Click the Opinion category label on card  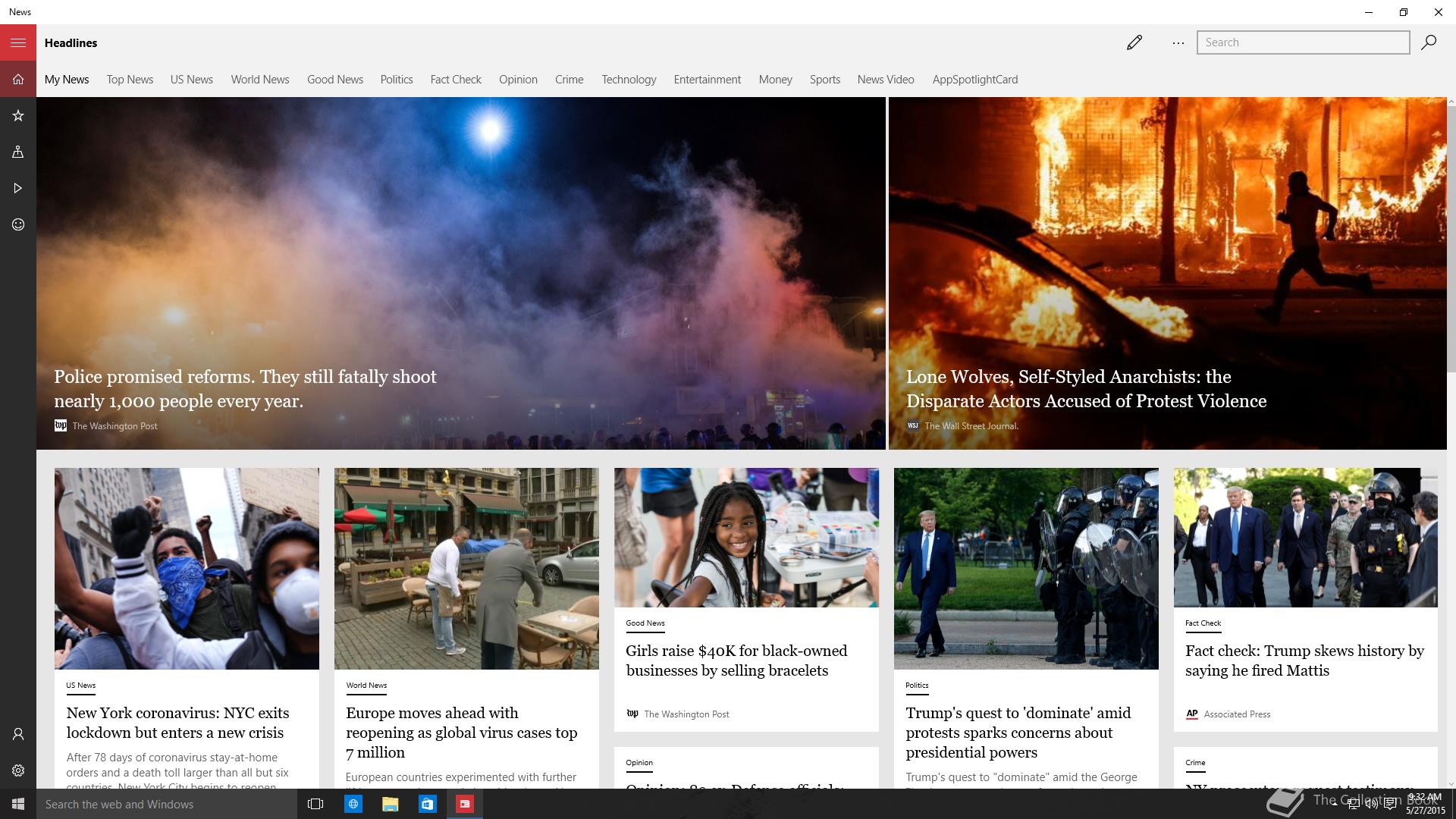[639, 762]
